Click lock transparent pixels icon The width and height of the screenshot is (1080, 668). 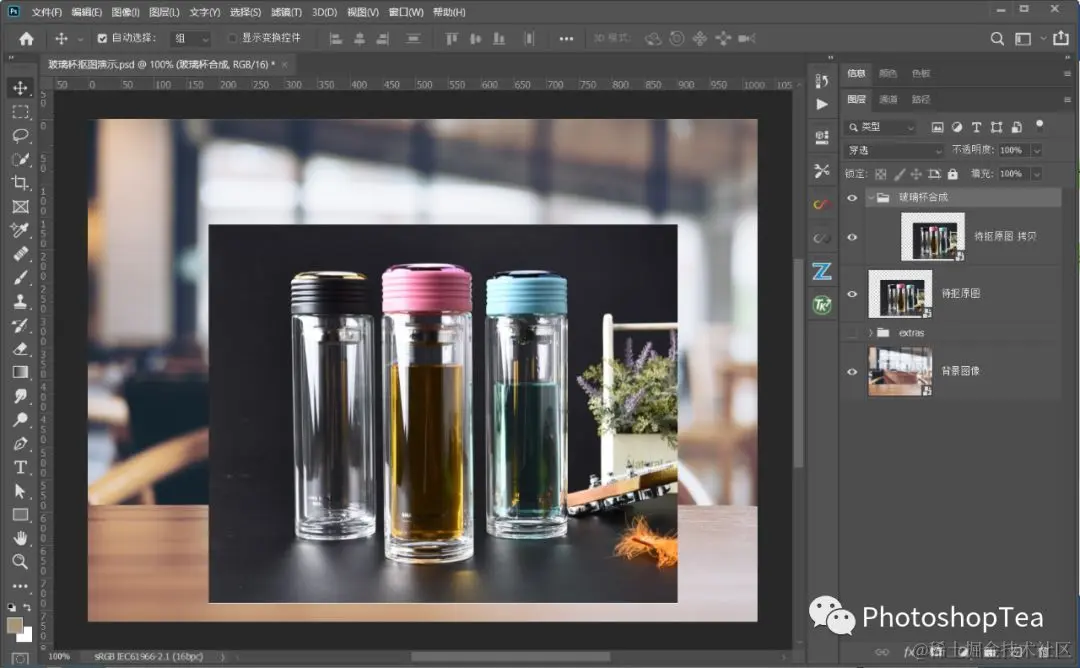click(880, 174)
